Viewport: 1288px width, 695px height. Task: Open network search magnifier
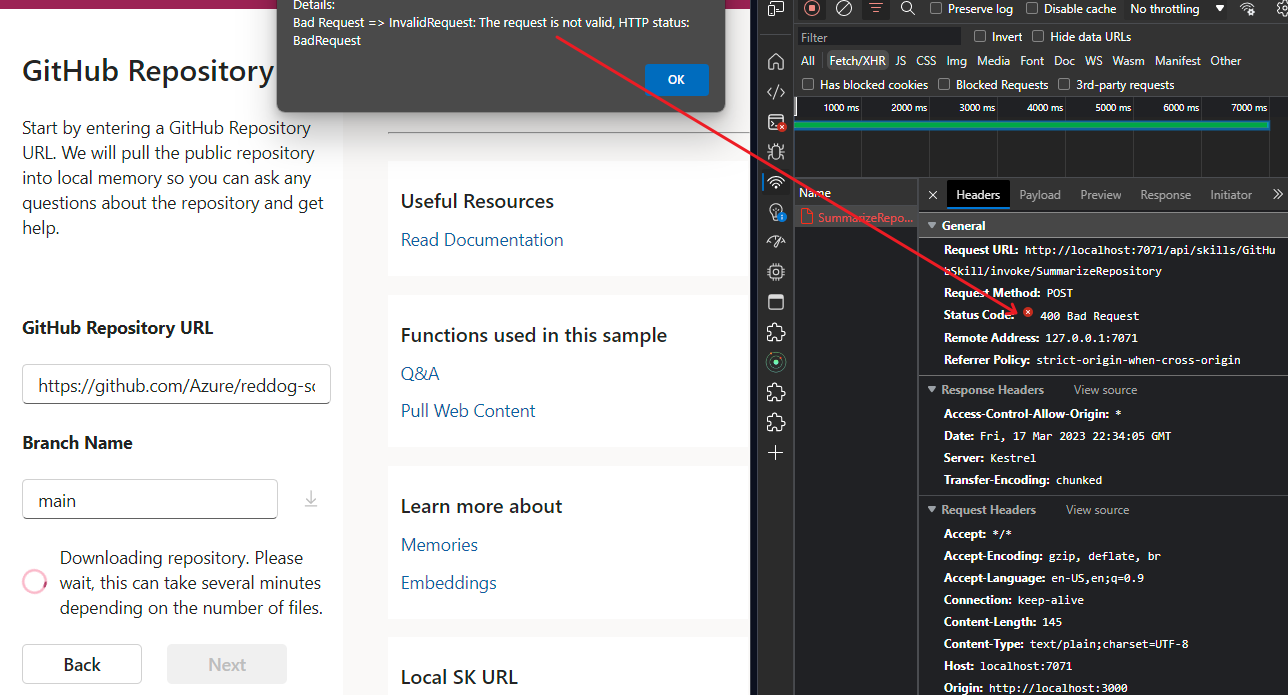click(x=908, y=8)
